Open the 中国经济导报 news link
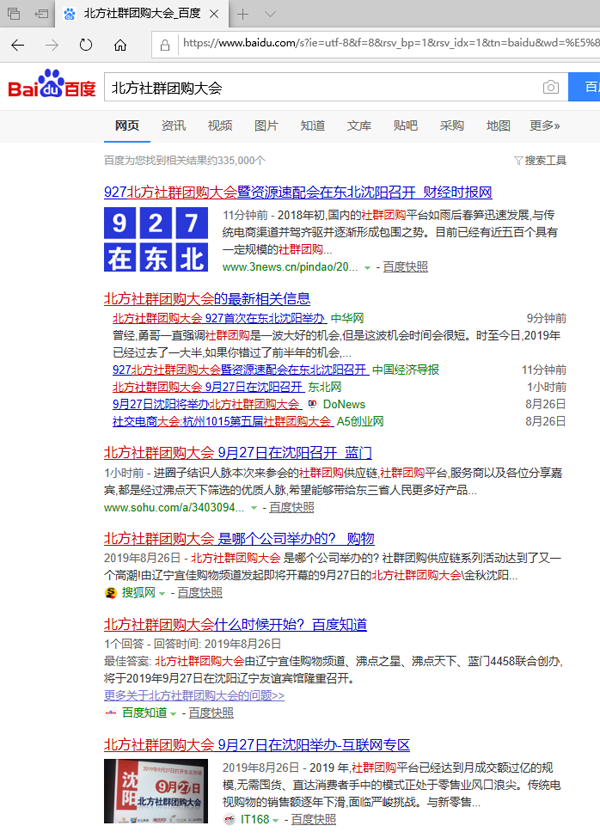Viewport: 600px width, 838px height. coord(241,370)
